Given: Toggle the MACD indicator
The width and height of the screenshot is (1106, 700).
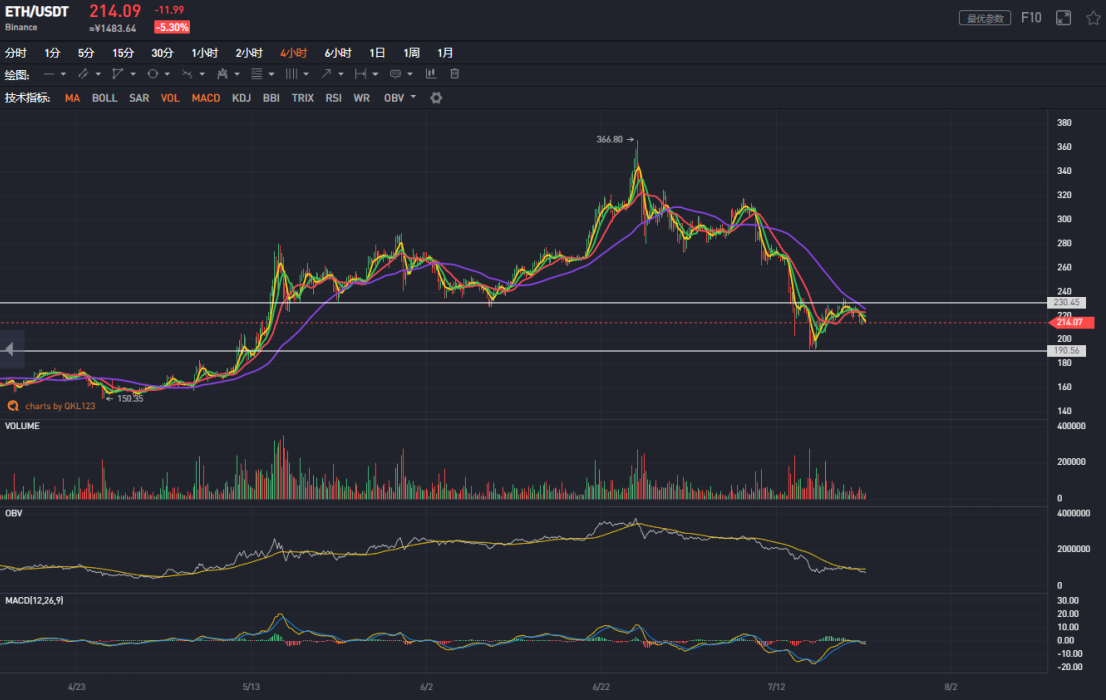Looking at the screenshot, I should (x=206, y=98).
